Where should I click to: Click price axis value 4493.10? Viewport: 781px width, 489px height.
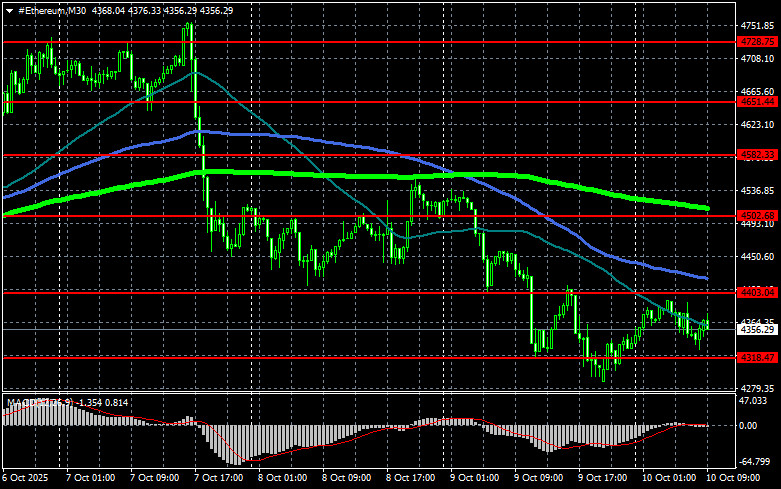(x=757, y=224)
